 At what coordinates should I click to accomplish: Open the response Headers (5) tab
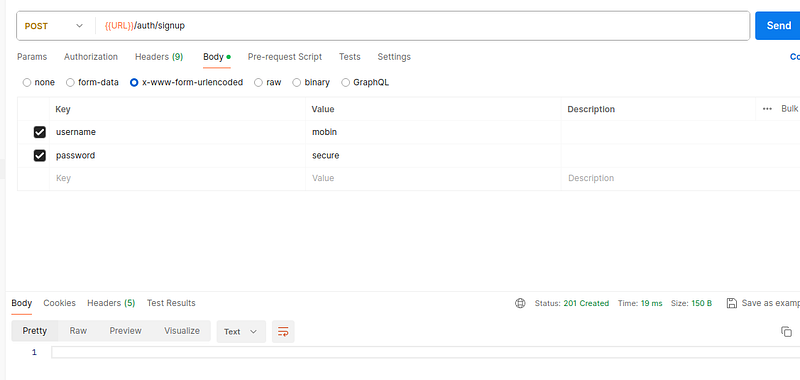(x=111, y=303)
